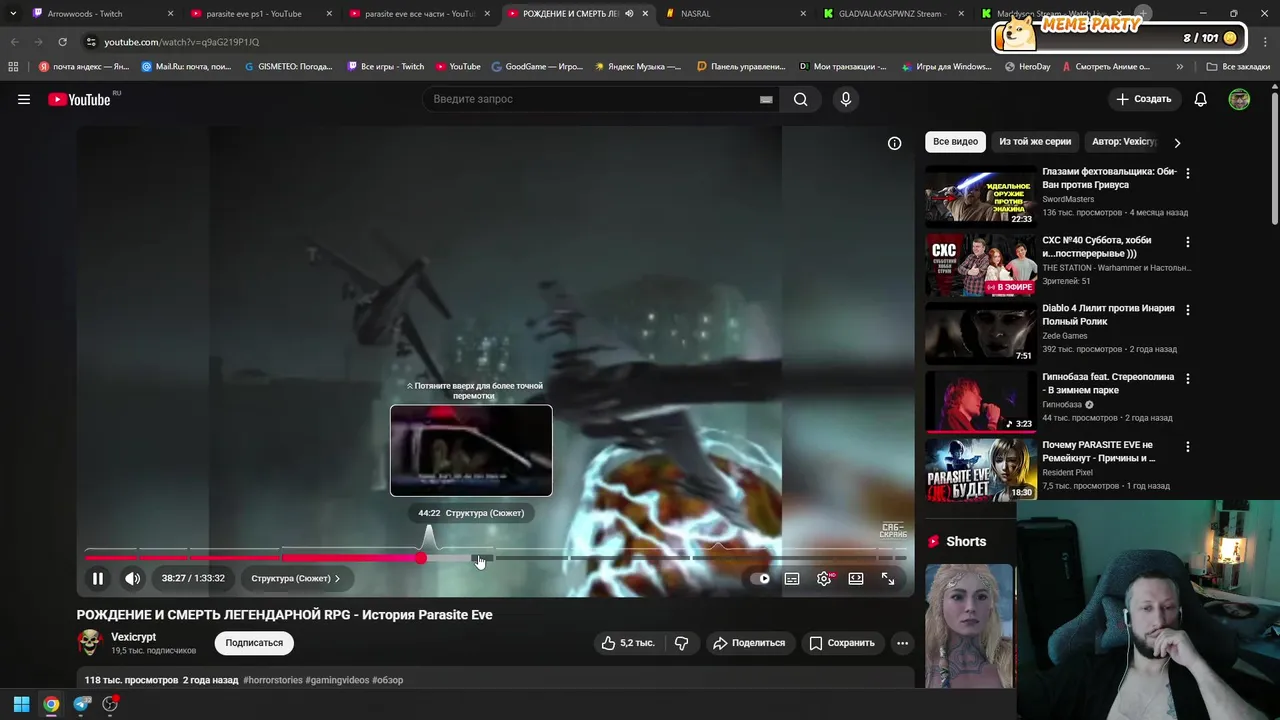The height and width of the screenshot is (720, 1280).
Task: Select the Автор: Vexicrypt chip
Action: click(1123, 142)
